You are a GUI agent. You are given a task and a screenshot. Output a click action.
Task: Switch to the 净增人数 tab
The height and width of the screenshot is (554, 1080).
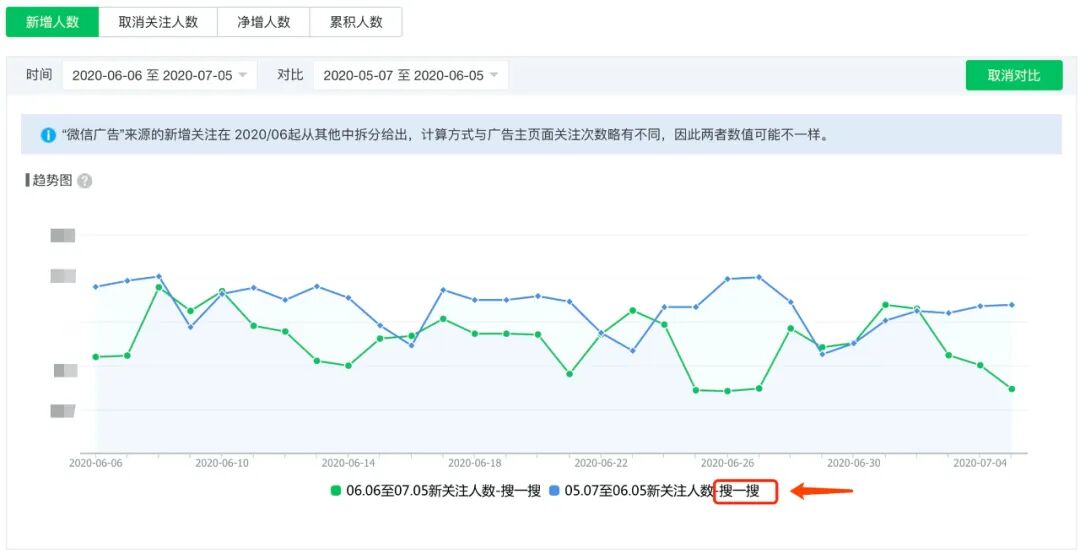click(x=264, y=22)
